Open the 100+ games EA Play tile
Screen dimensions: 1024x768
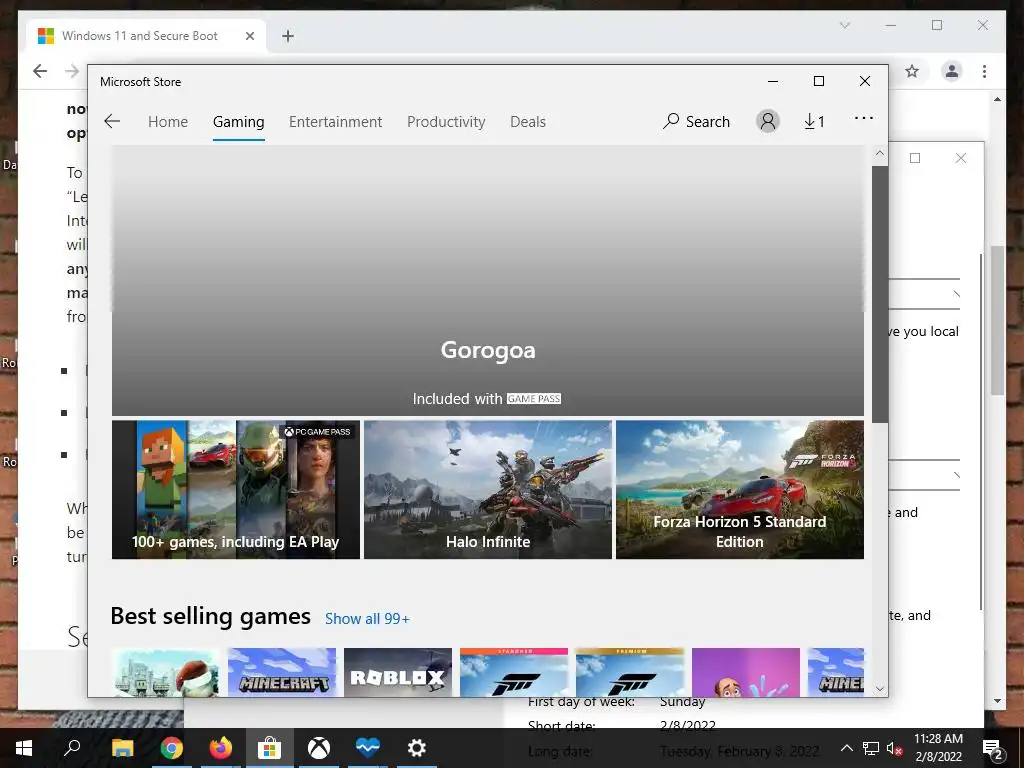pyautogui.click(x=236, y=490)
